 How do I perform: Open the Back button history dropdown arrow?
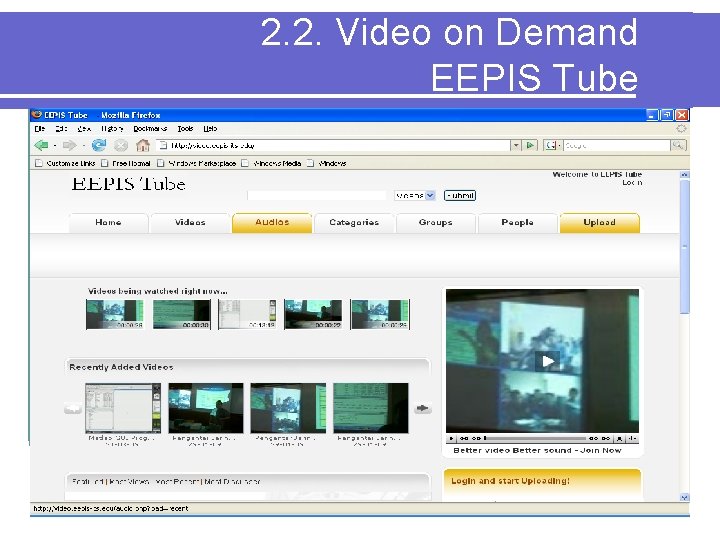tap(55, 146)
